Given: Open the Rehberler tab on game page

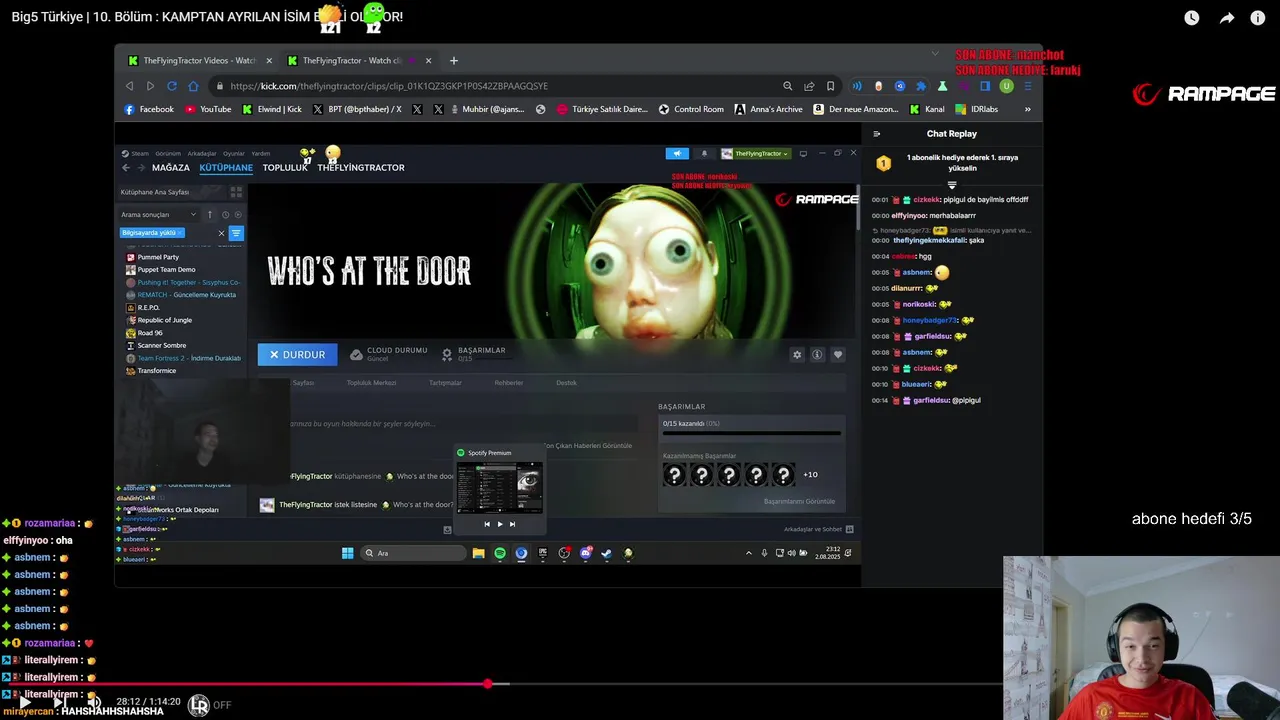Looking at the screenshot, I should [508, 383].
